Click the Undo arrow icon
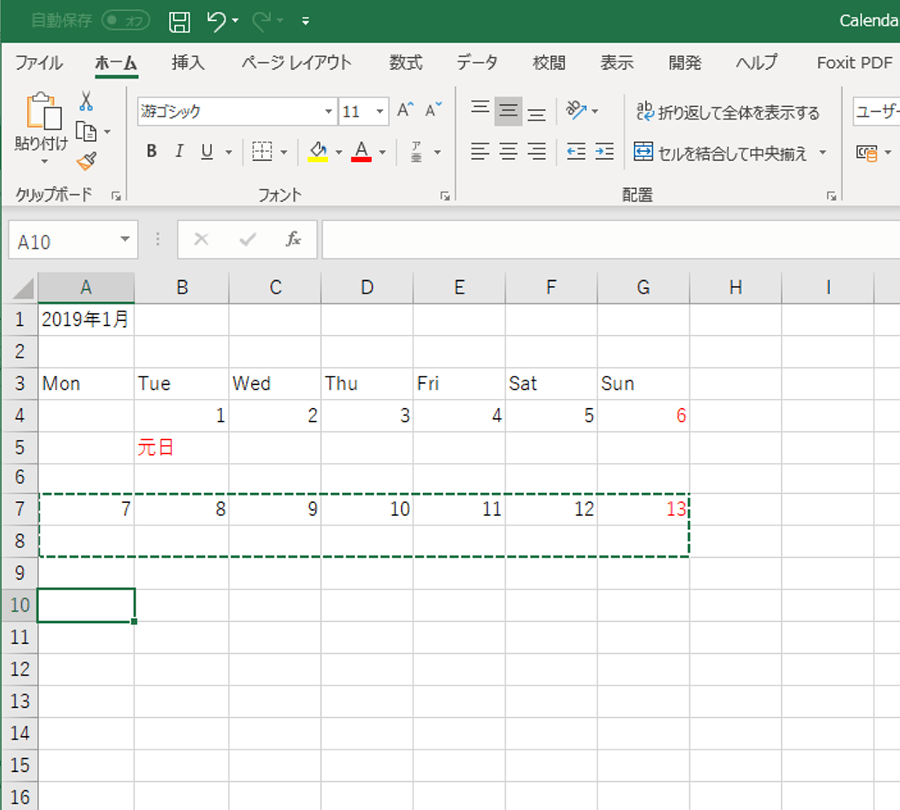The height and width of the screenshot is (810, 900). (216, 21)
